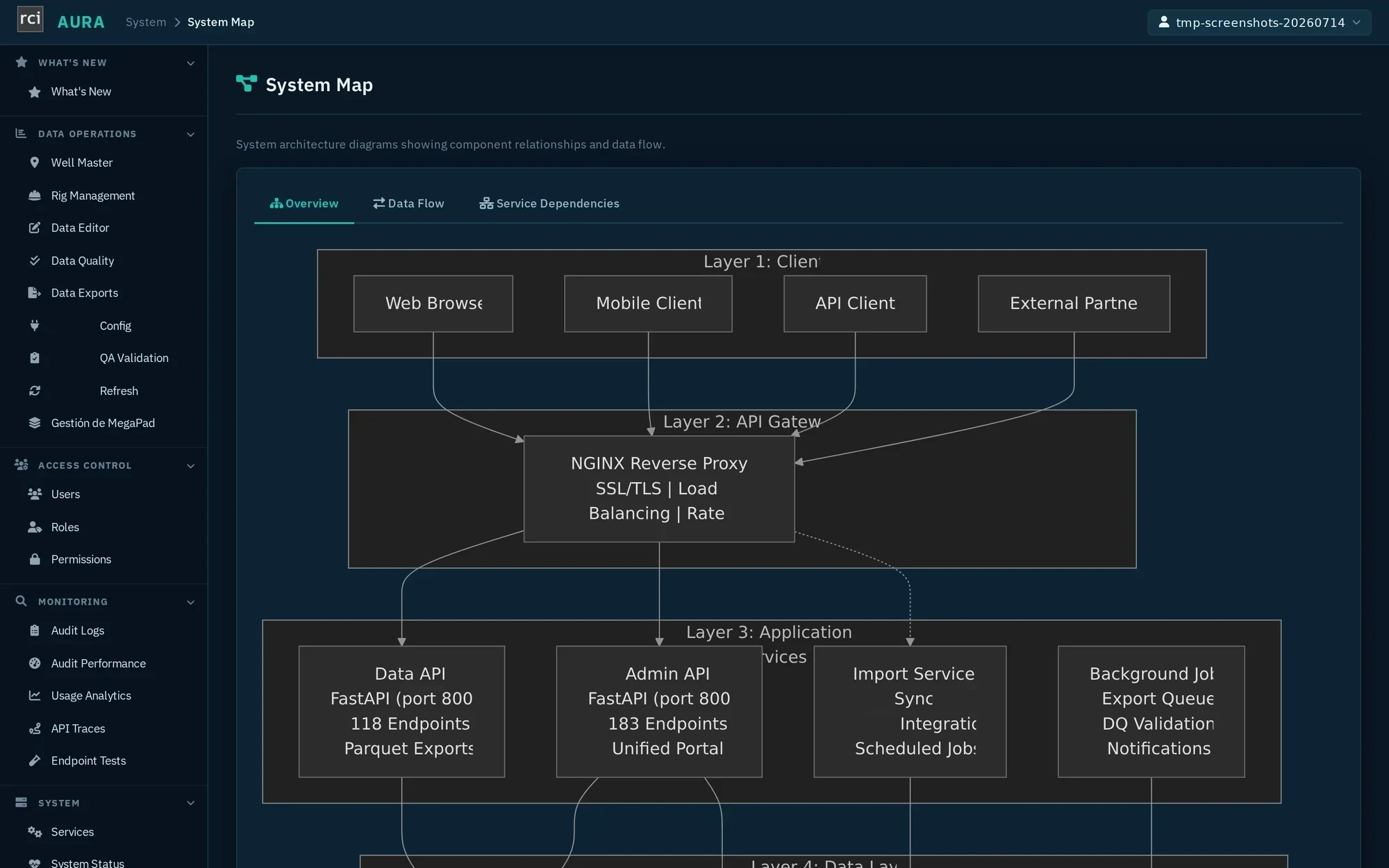
Task: Click the server icon in System header
Action: (x=22, y=803)
